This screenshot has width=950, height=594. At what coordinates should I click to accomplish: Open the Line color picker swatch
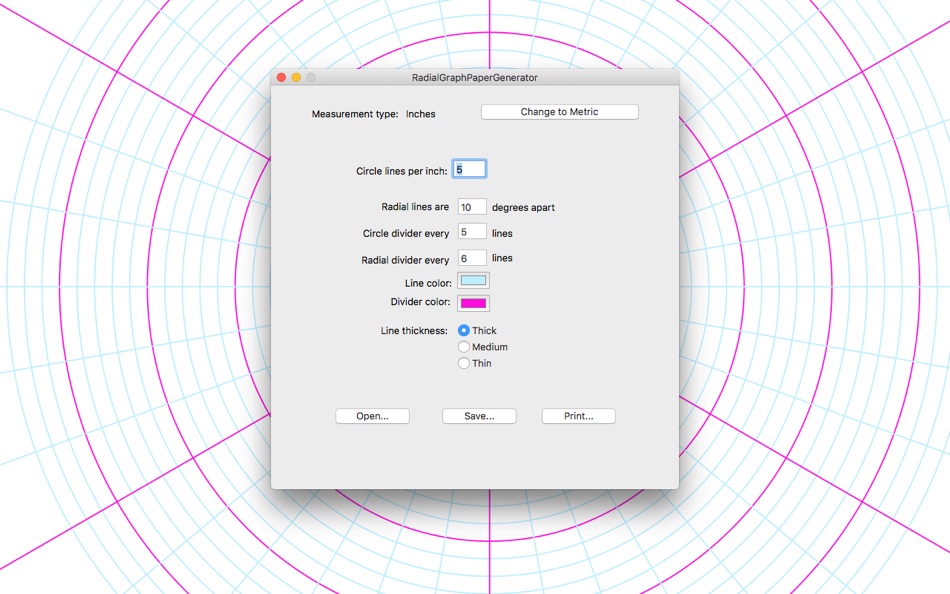click(x=473, y=281)
